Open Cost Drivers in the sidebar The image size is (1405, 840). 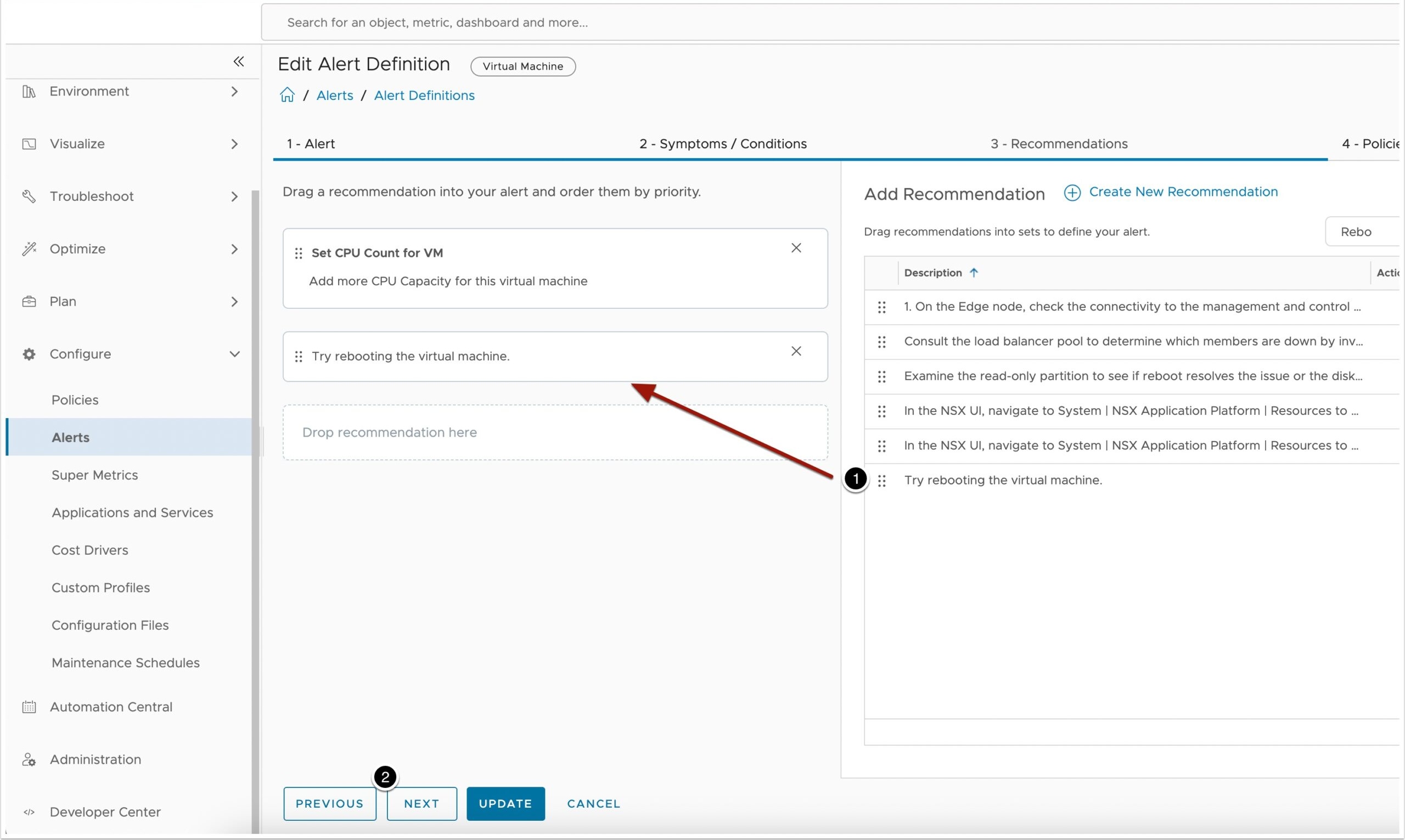coord(89,550)
